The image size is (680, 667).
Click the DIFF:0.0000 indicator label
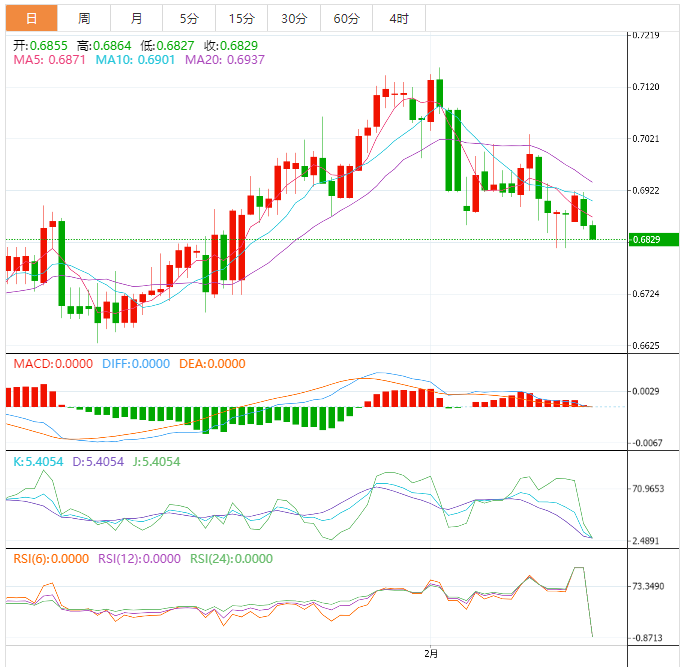point(136,363)
